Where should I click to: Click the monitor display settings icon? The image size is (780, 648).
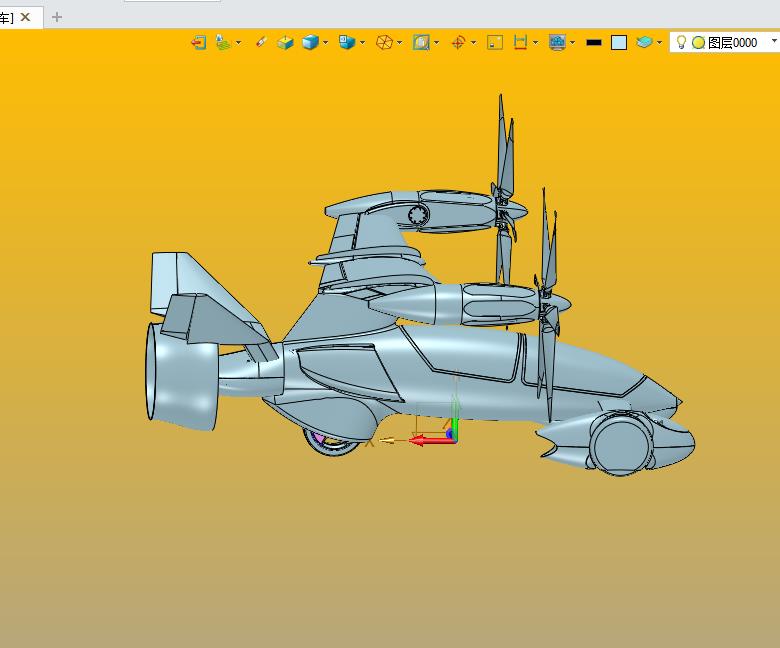pyautogui.click(x=557, y=42)
